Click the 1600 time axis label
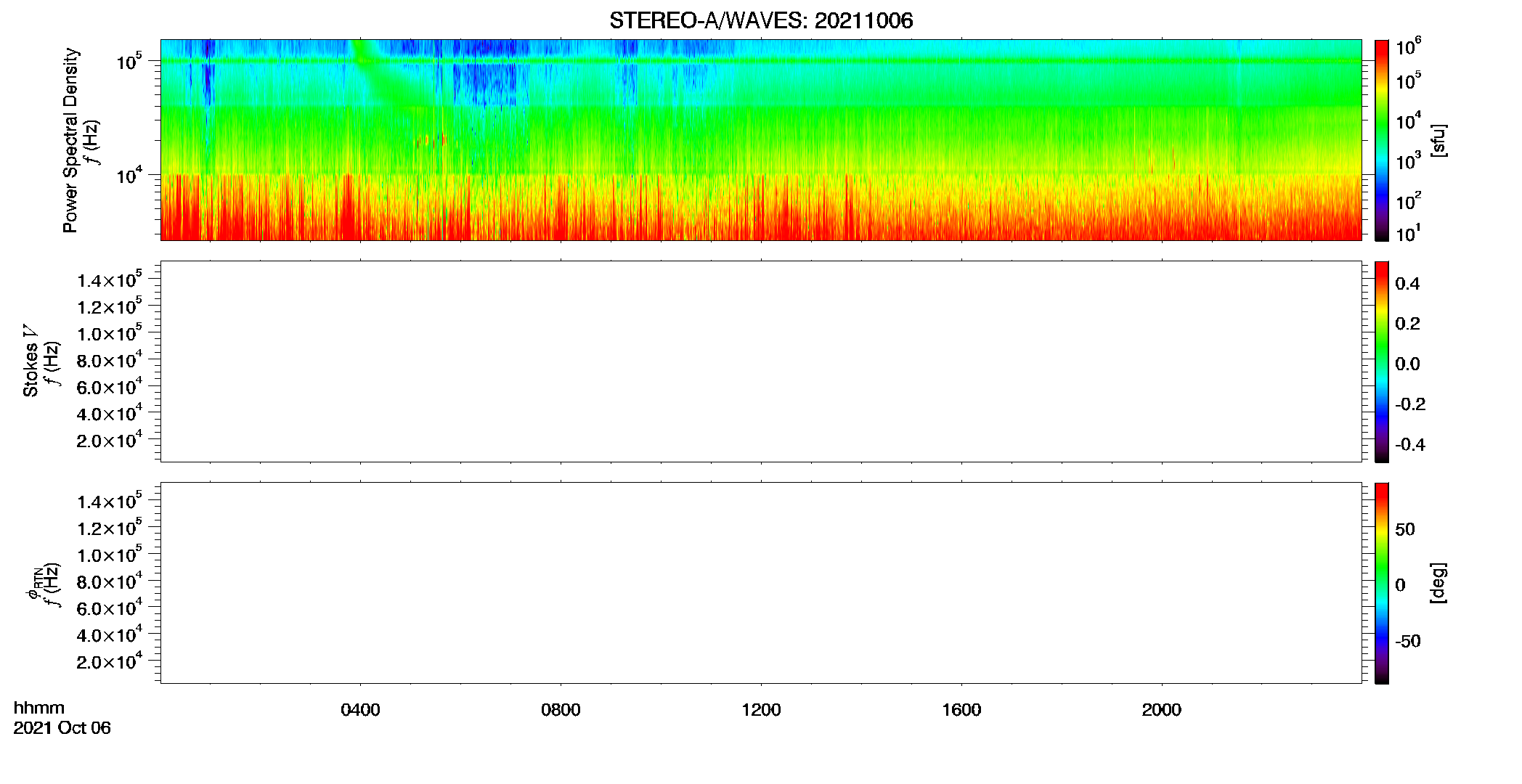1522x784 pixels. (x=961, y=710)
